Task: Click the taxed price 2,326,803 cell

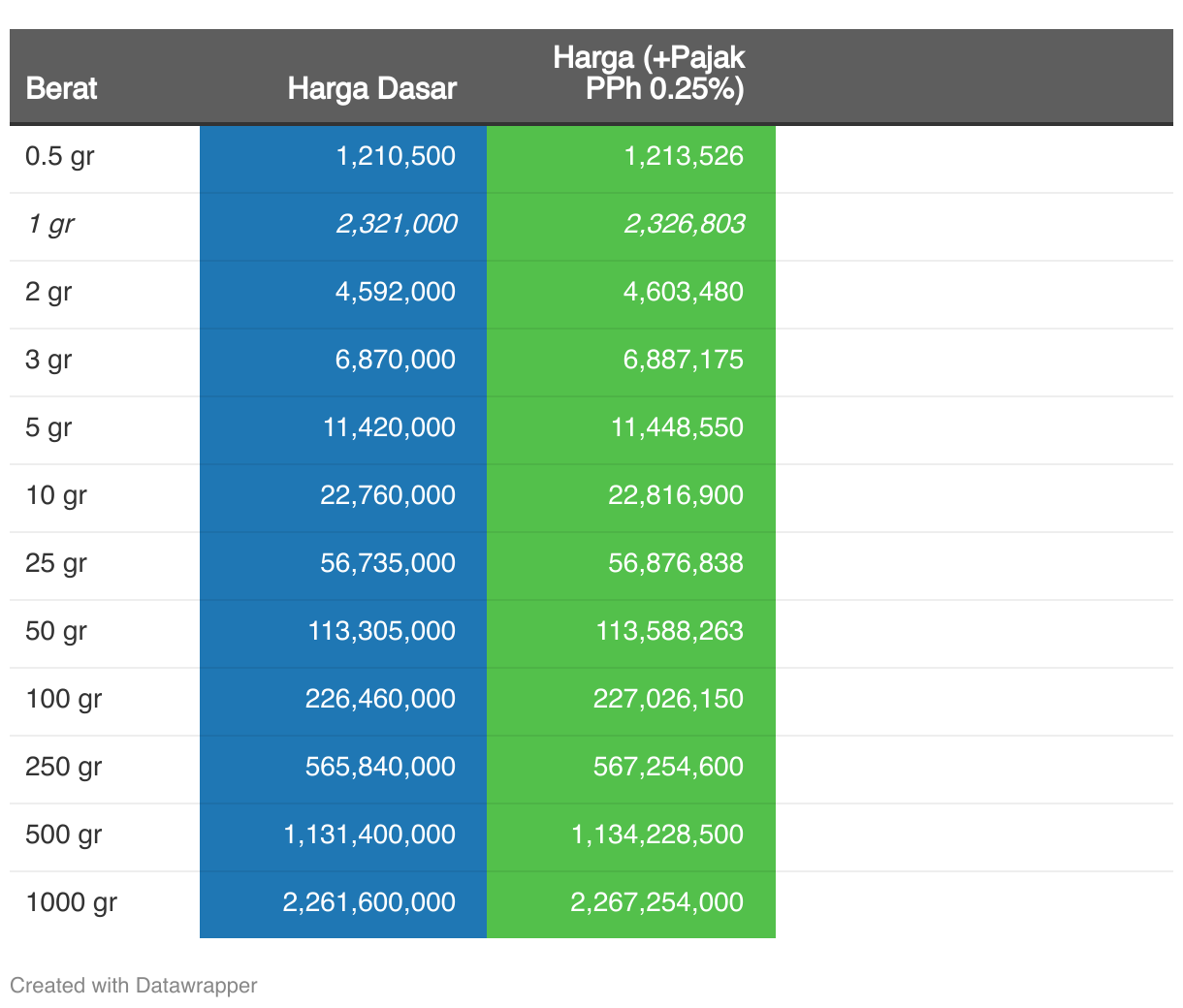Action: click(x=684, y=224)
